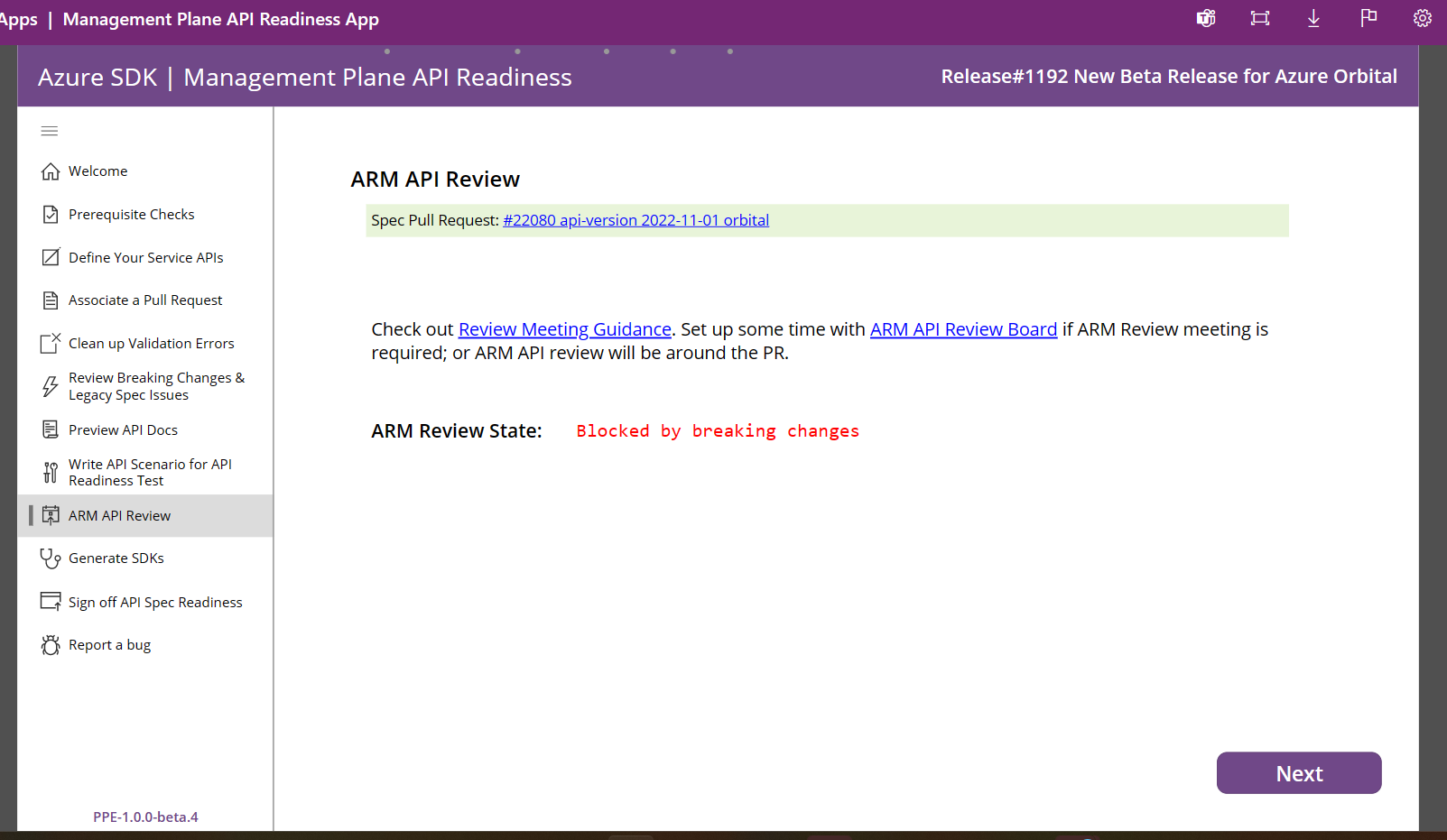
Task: Click the Associate a Pull Request page icon
Action: coord(51,300)
